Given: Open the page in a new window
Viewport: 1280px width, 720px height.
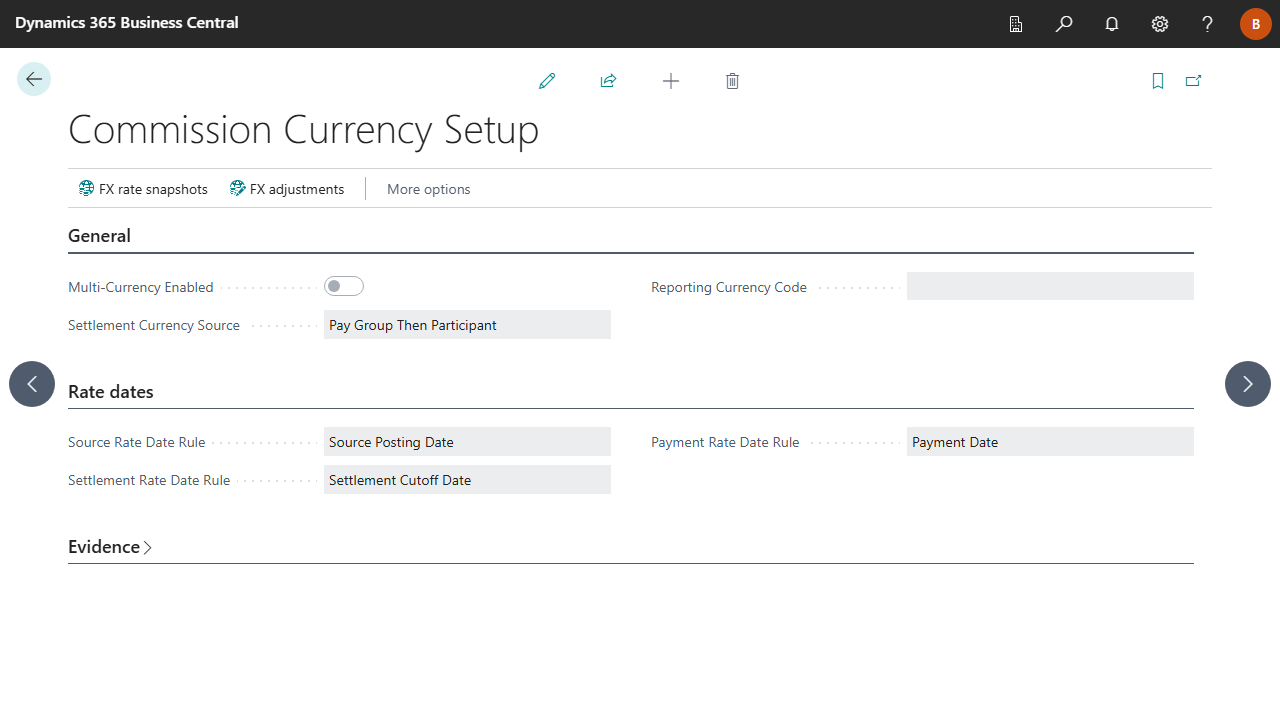Looking at the screenshot, I should [1193, 81].
